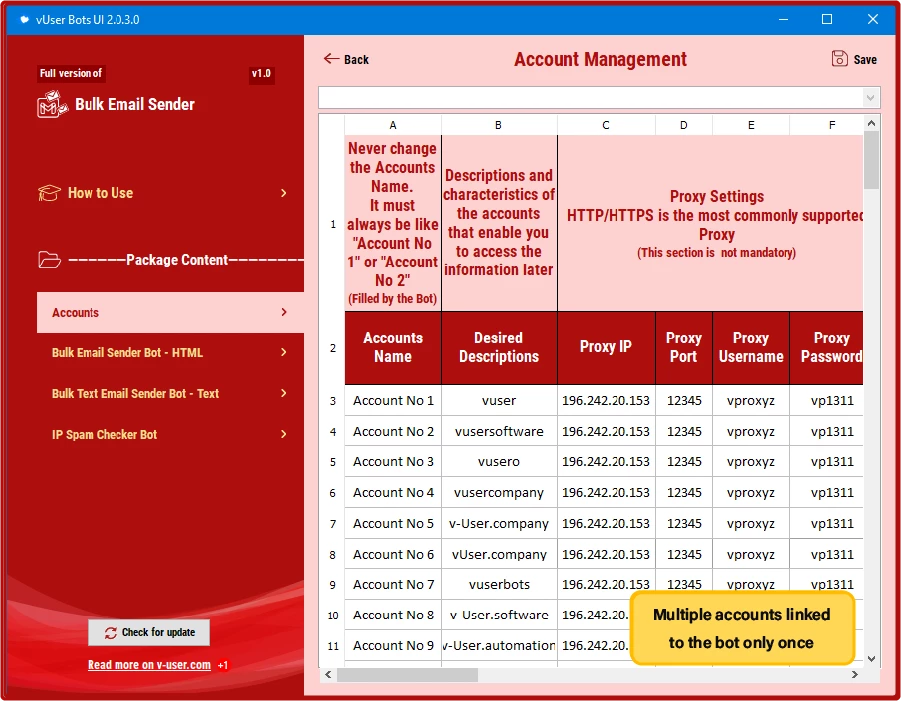Click the scroll down arrow of spreadsheet
Image resolution: width=901 pixels, height=701 pixels.
(x=871, y=659)
